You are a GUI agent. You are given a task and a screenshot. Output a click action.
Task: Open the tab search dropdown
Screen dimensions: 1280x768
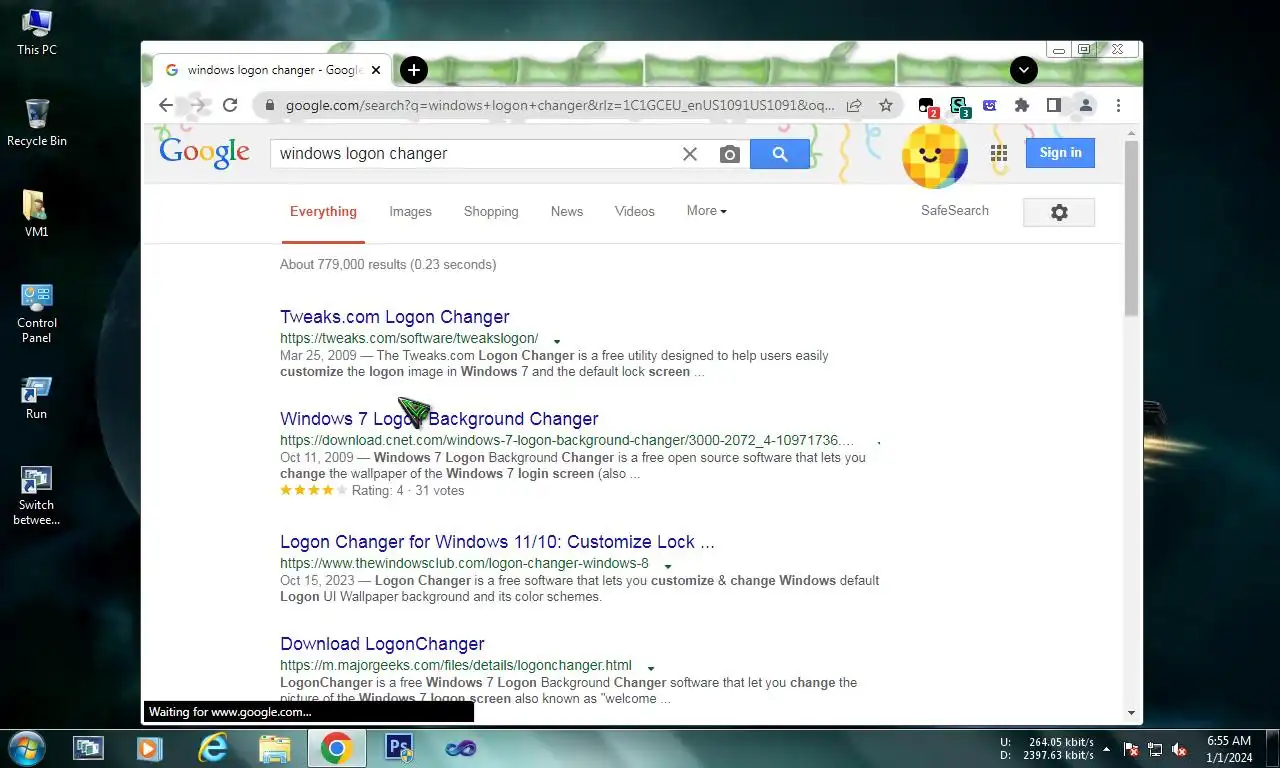click(x=1024, y=70)
